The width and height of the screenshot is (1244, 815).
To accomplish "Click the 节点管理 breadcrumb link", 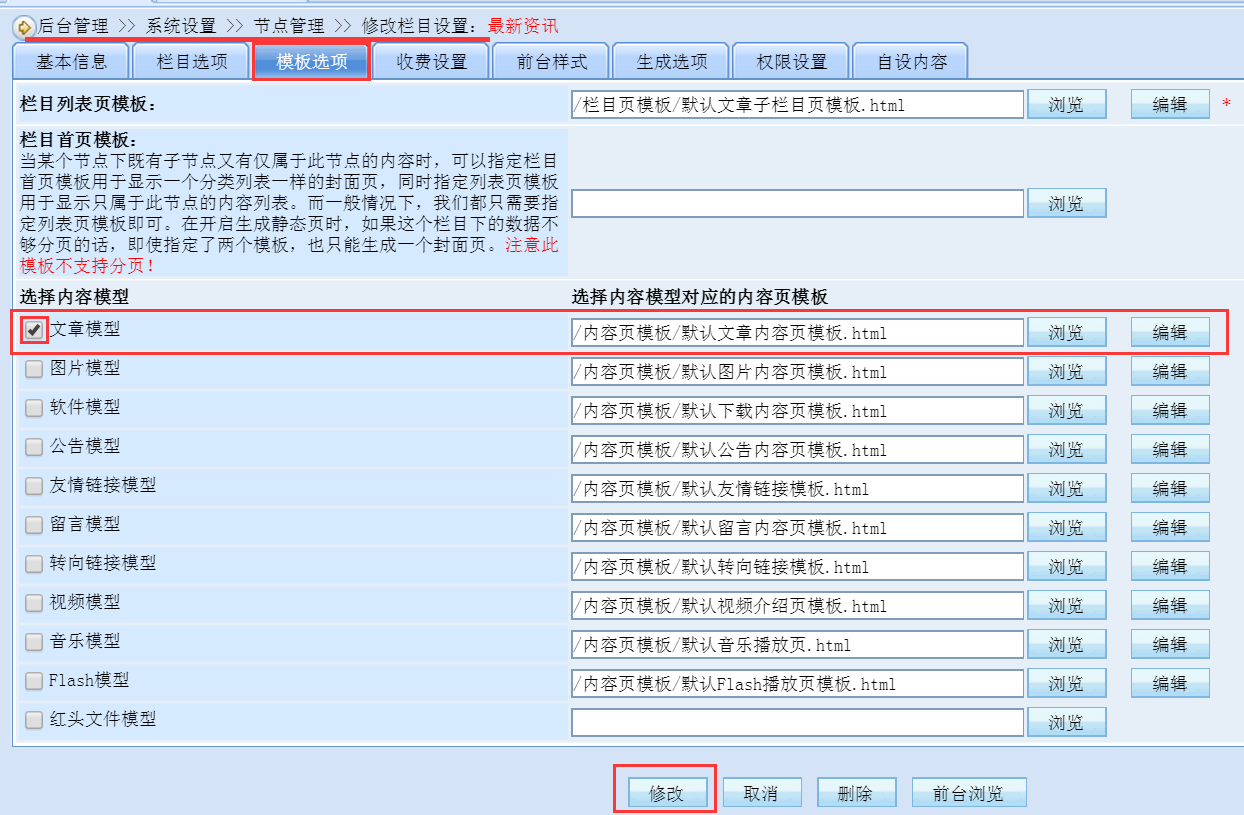I will point(290,26).
